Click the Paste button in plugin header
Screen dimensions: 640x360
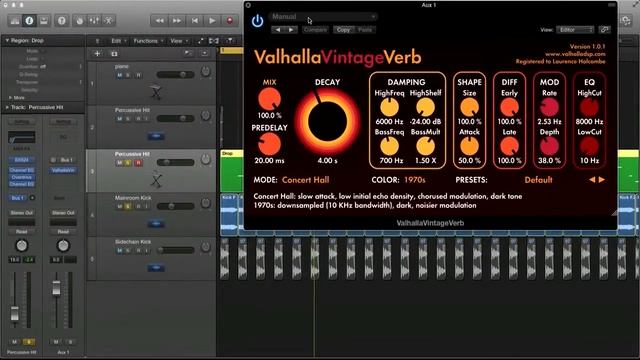pos(364,30)
